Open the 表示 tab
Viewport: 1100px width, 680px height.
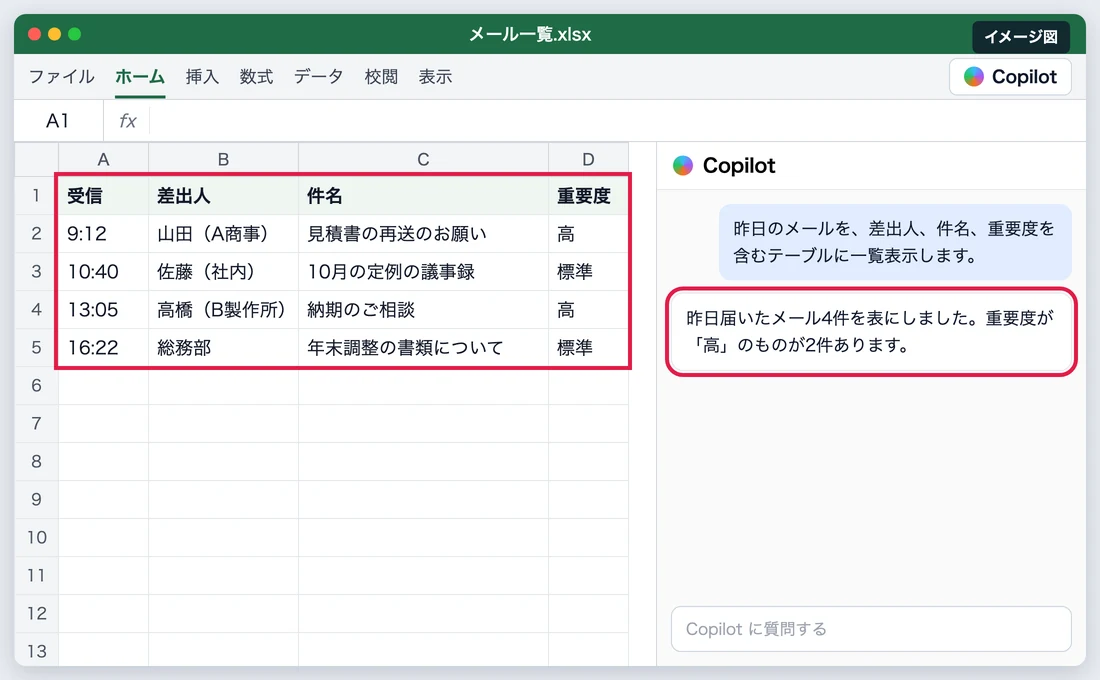coord(435,76)
